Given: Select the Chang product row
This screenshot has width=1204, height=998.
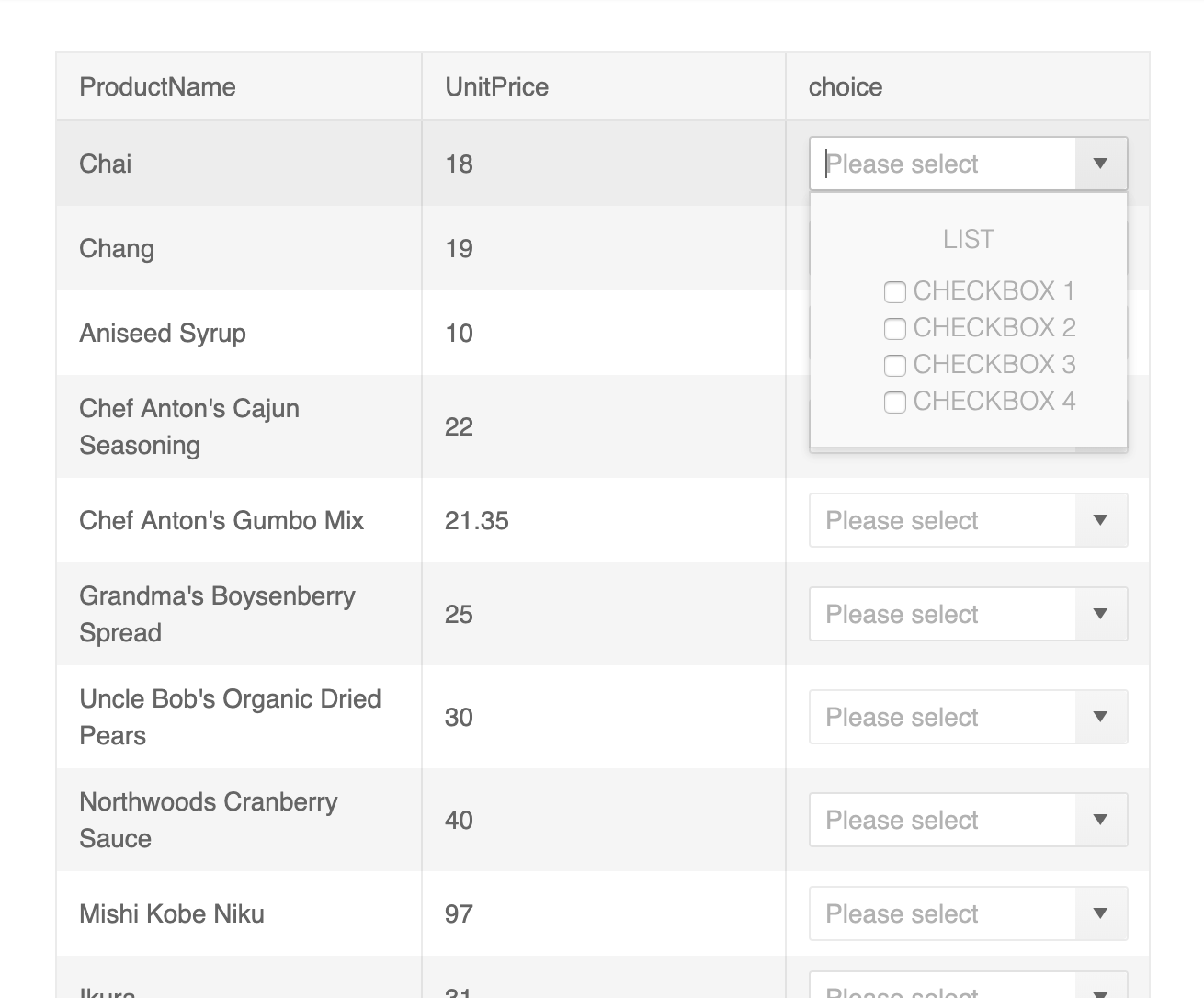Looking at the screenshot, I should coord(117,249).
